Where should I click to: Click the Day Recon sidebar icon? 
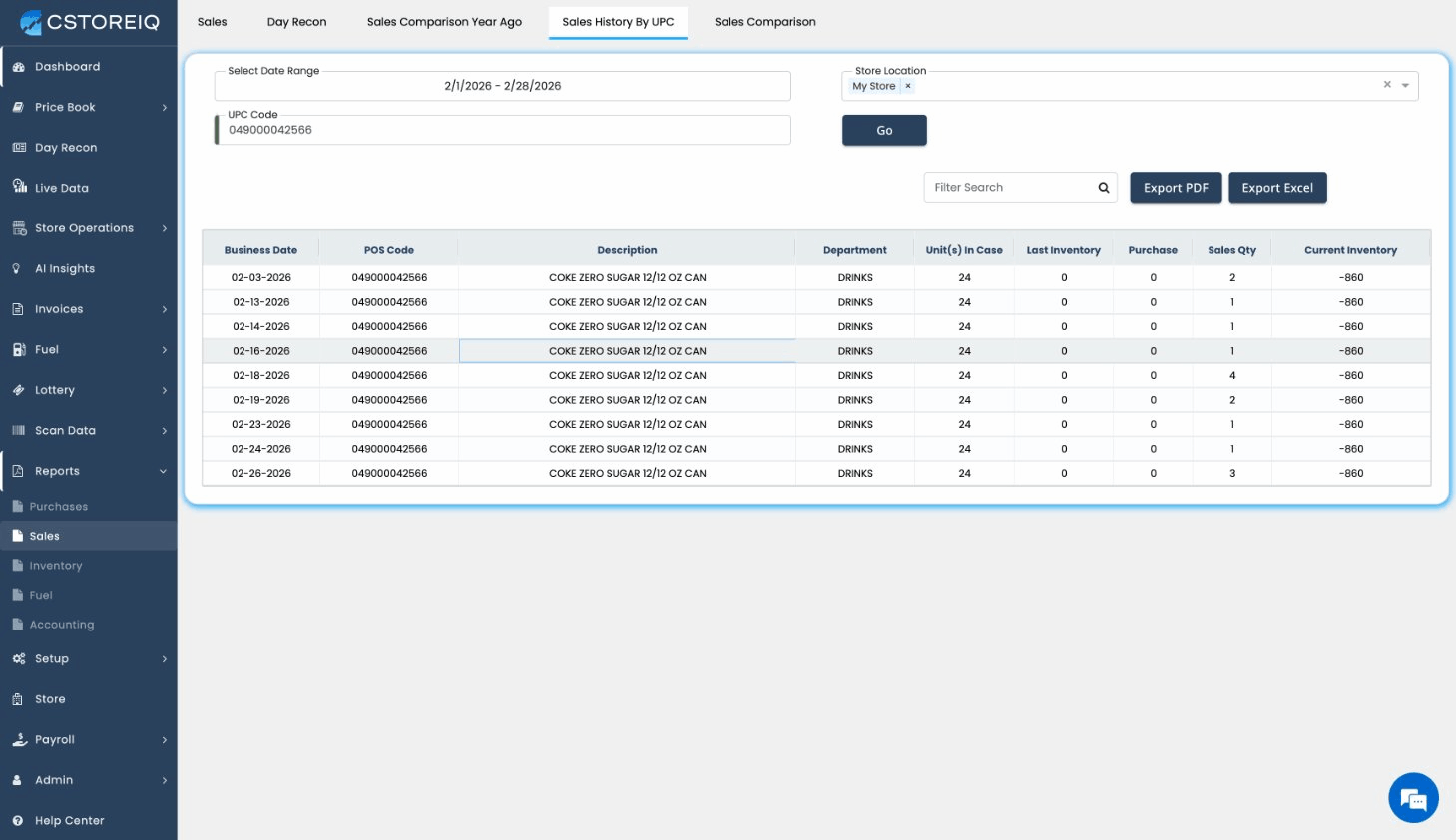tap(19, 148)
